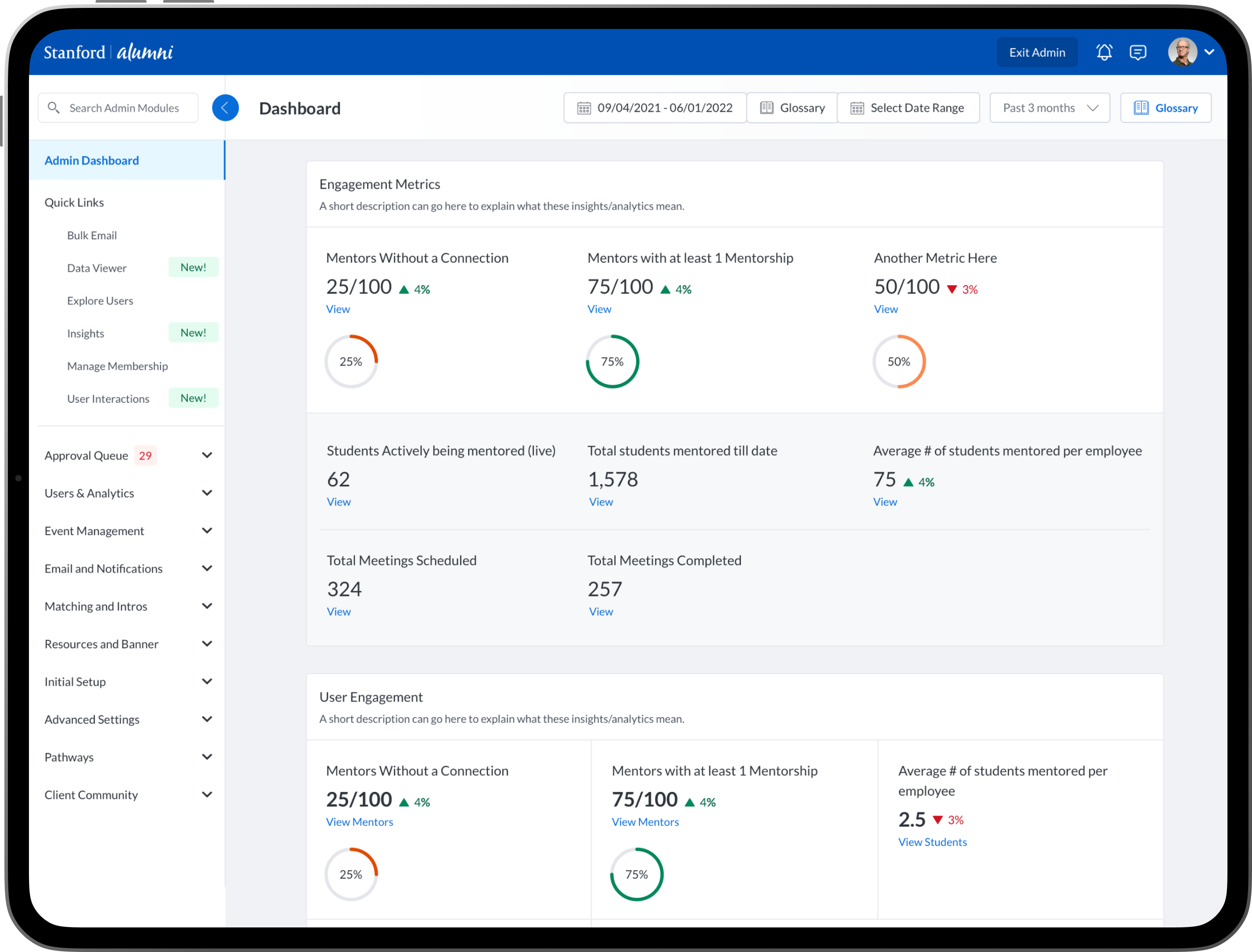Click the user profile avatar

[x=1182, y=52]
